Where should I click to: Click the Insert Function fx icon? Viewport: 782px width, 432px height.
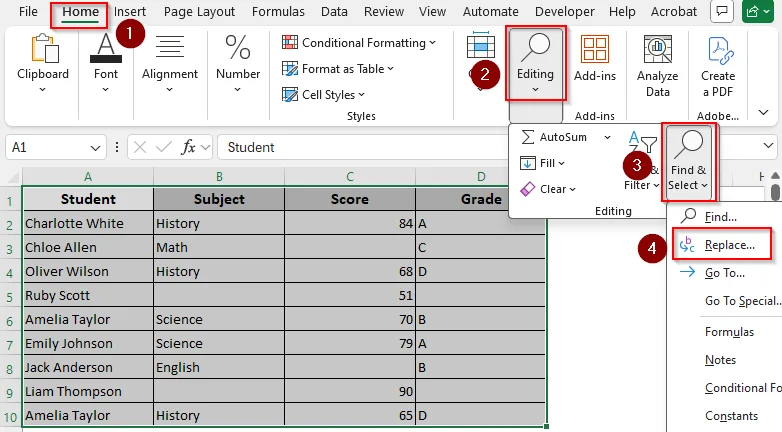(x=189, y=147)
